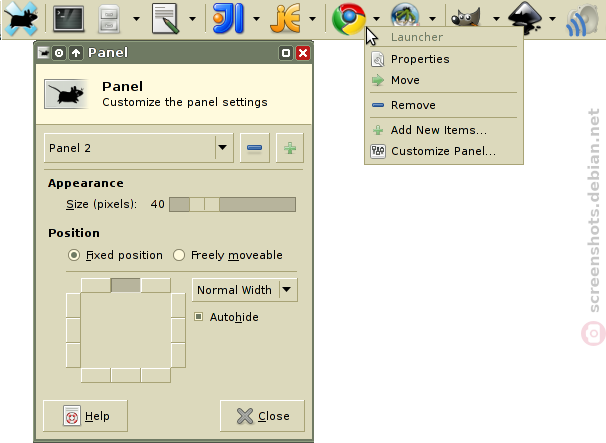Select bottom-center panel position box
Image resolution: width=606 pixels, height=443 pixels.
[x=126, y=375]
